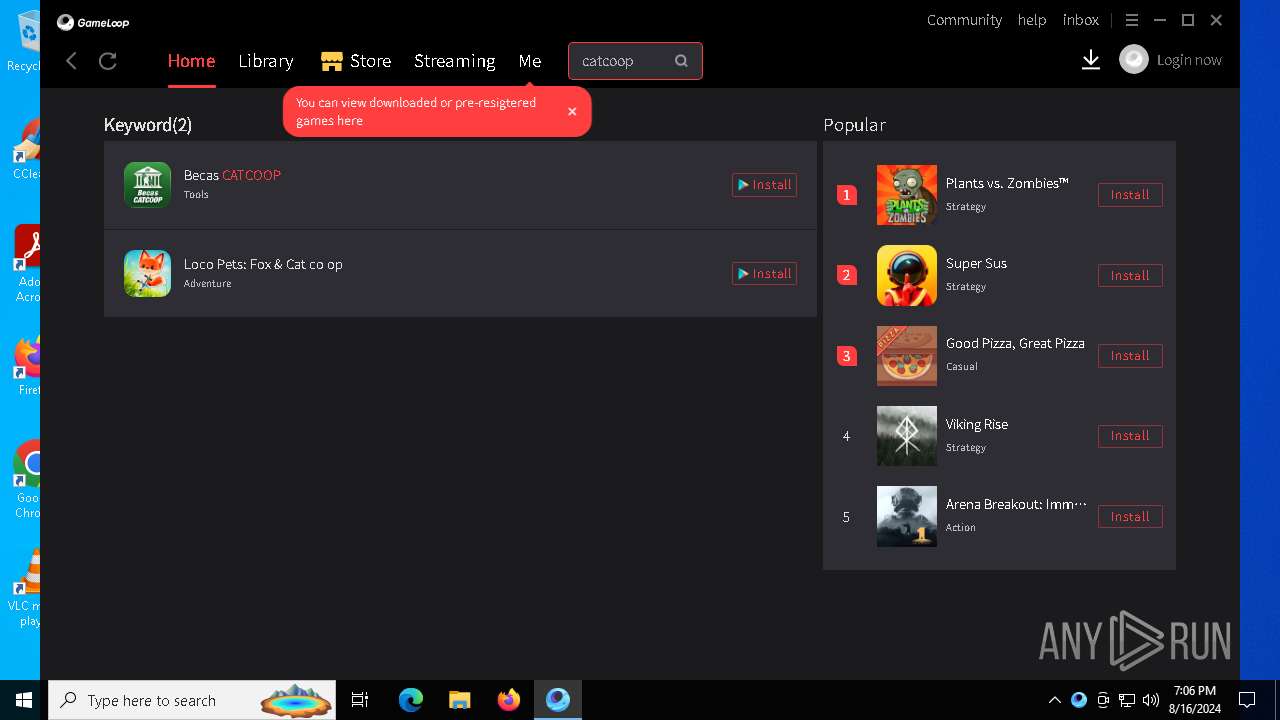Click the Store shop icon
This screenshot has height=720, width=1280.
point(332,61)
